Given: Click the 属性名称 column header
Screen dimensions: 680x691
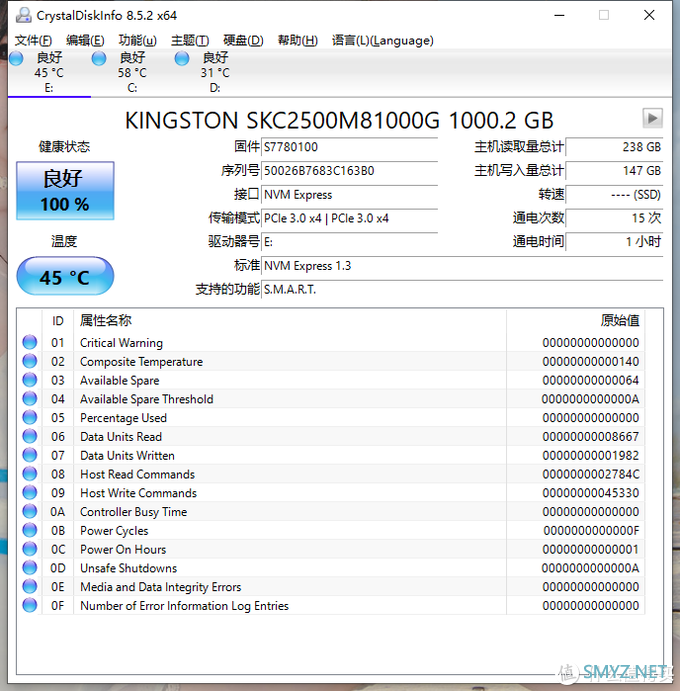Looking at the screenshot, I should coord(290,321).
